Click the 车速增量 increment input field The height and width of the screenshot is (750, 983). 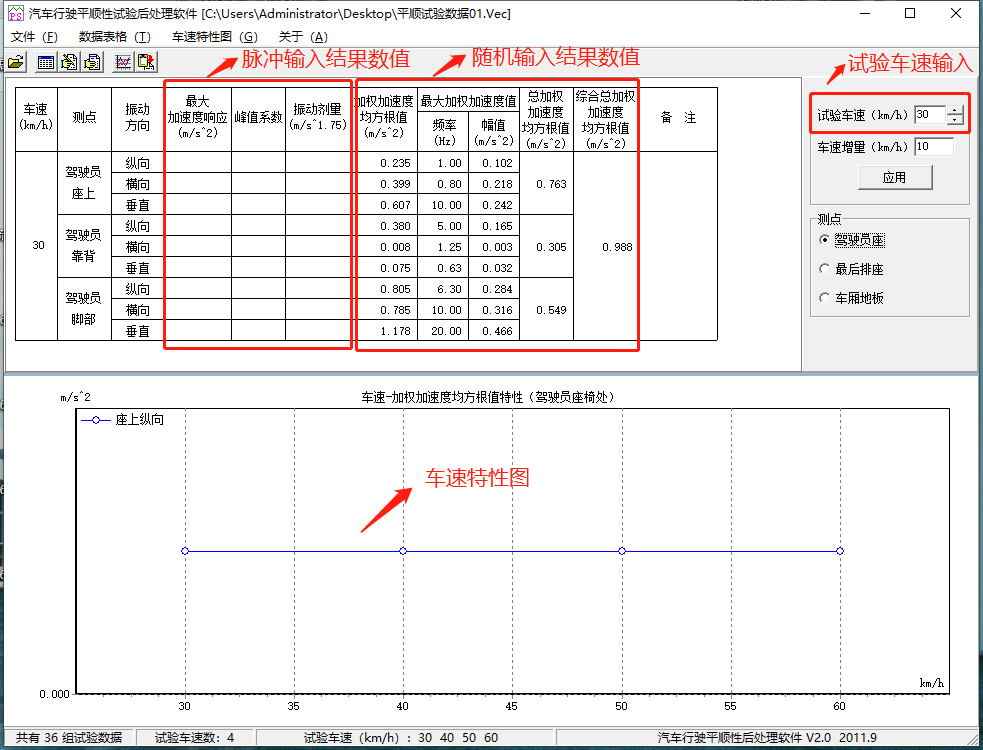point(933,147)
